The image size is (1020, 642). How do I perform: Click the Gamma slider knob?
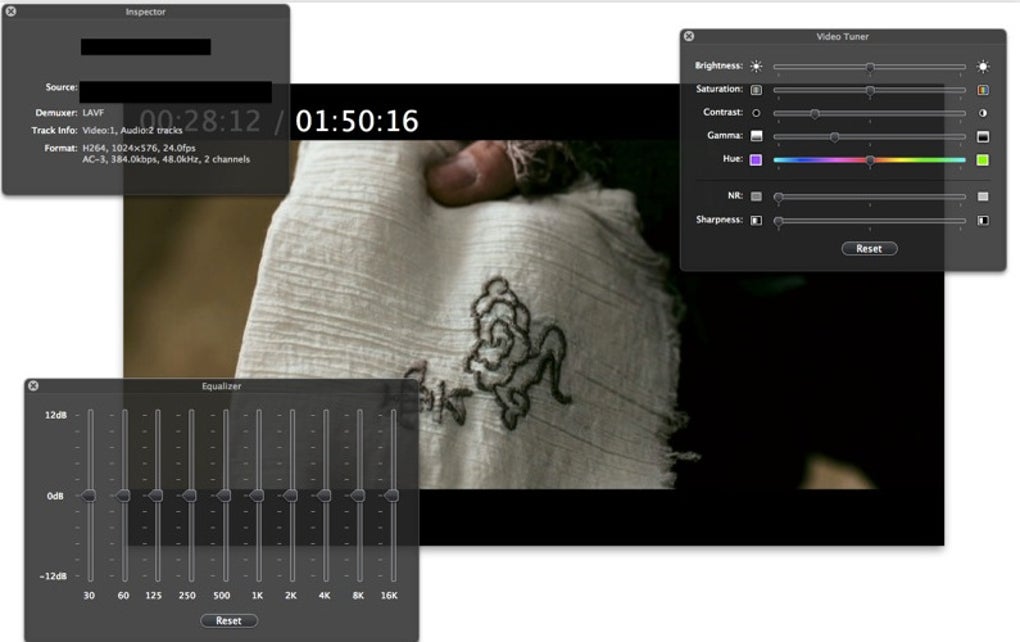(834, 137)
